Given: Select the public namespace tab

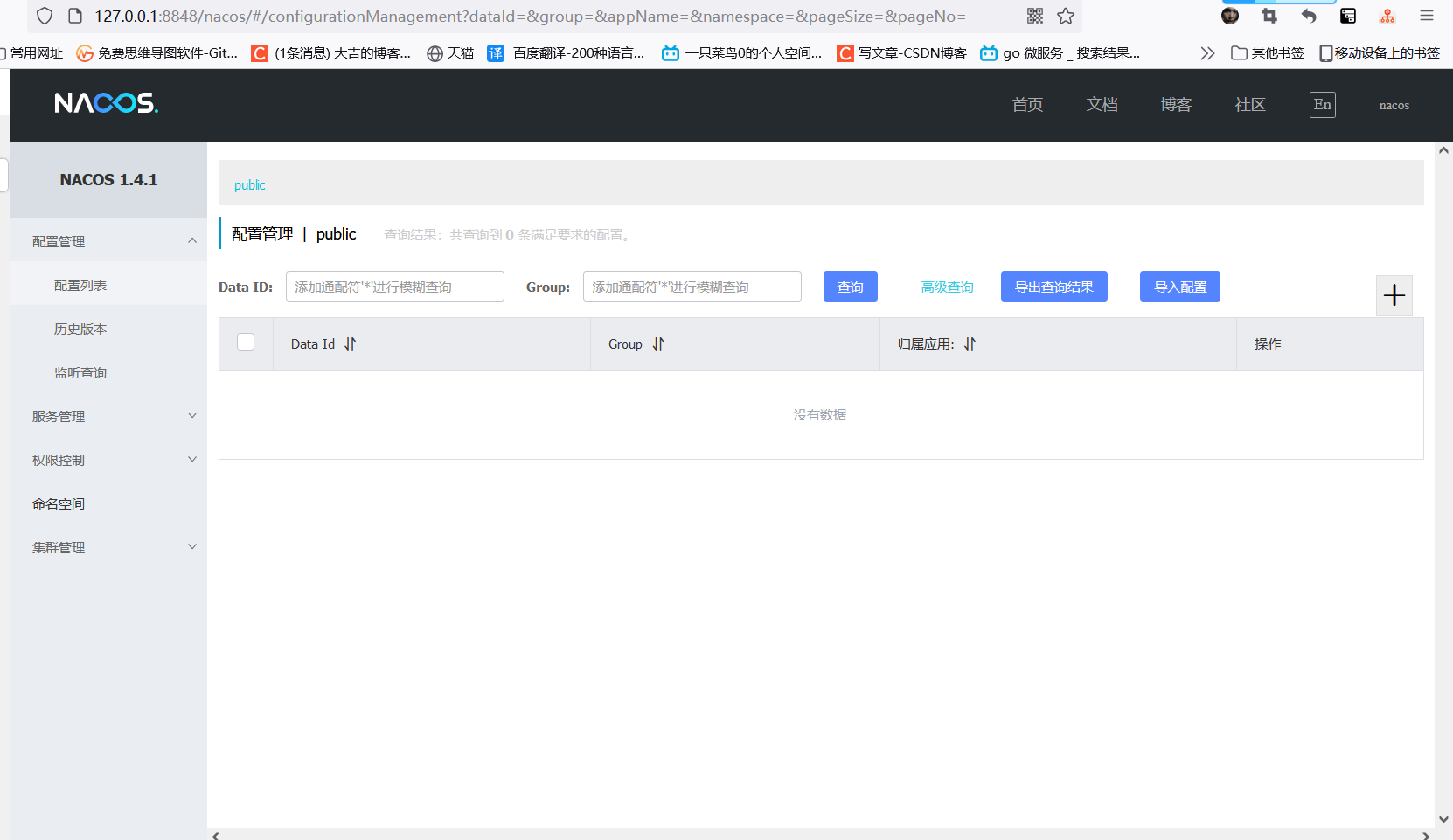Looking at the screenshot, I should (x=249, y=184).
